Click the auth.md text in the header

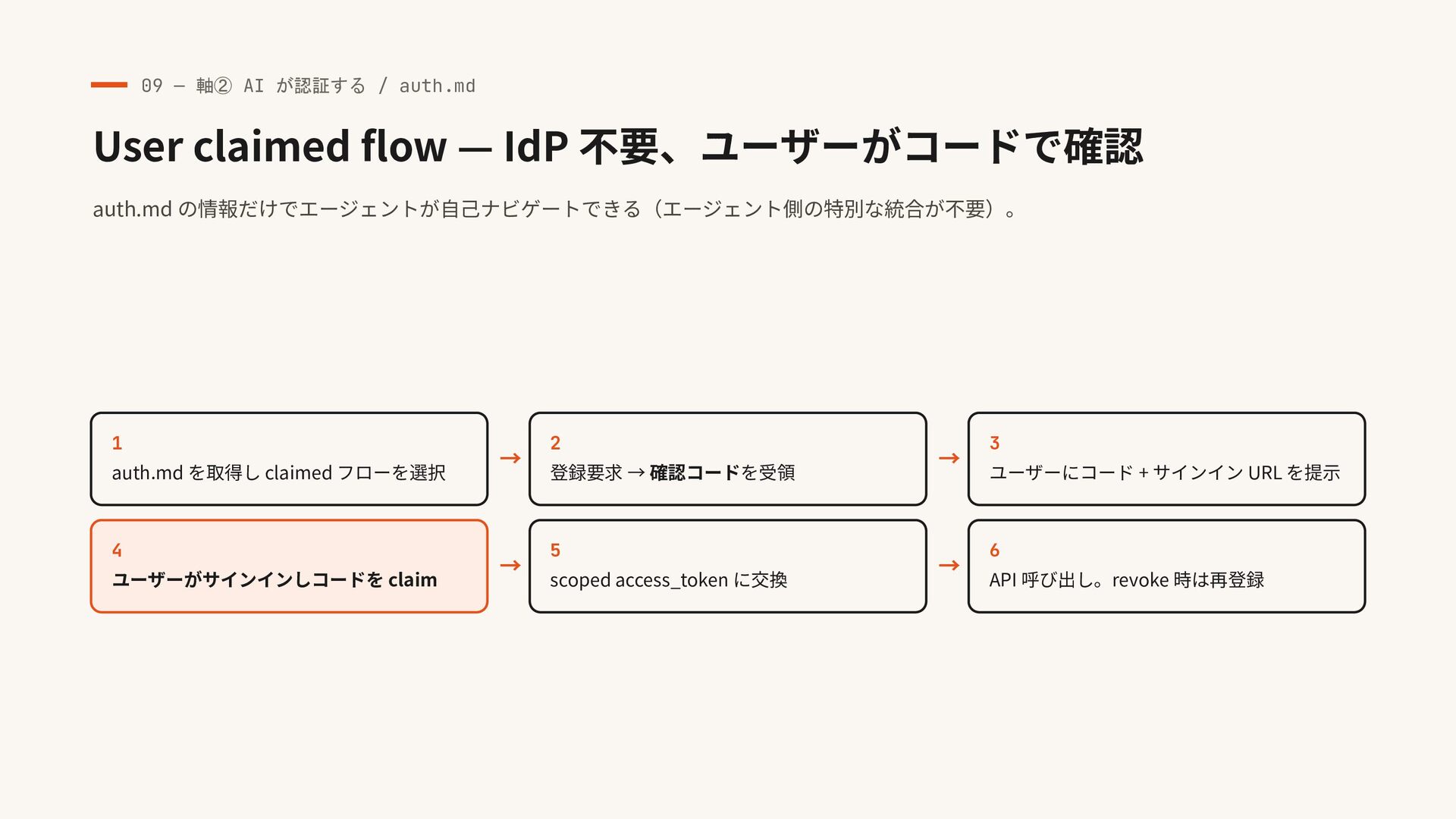click(x=438, y=86)
